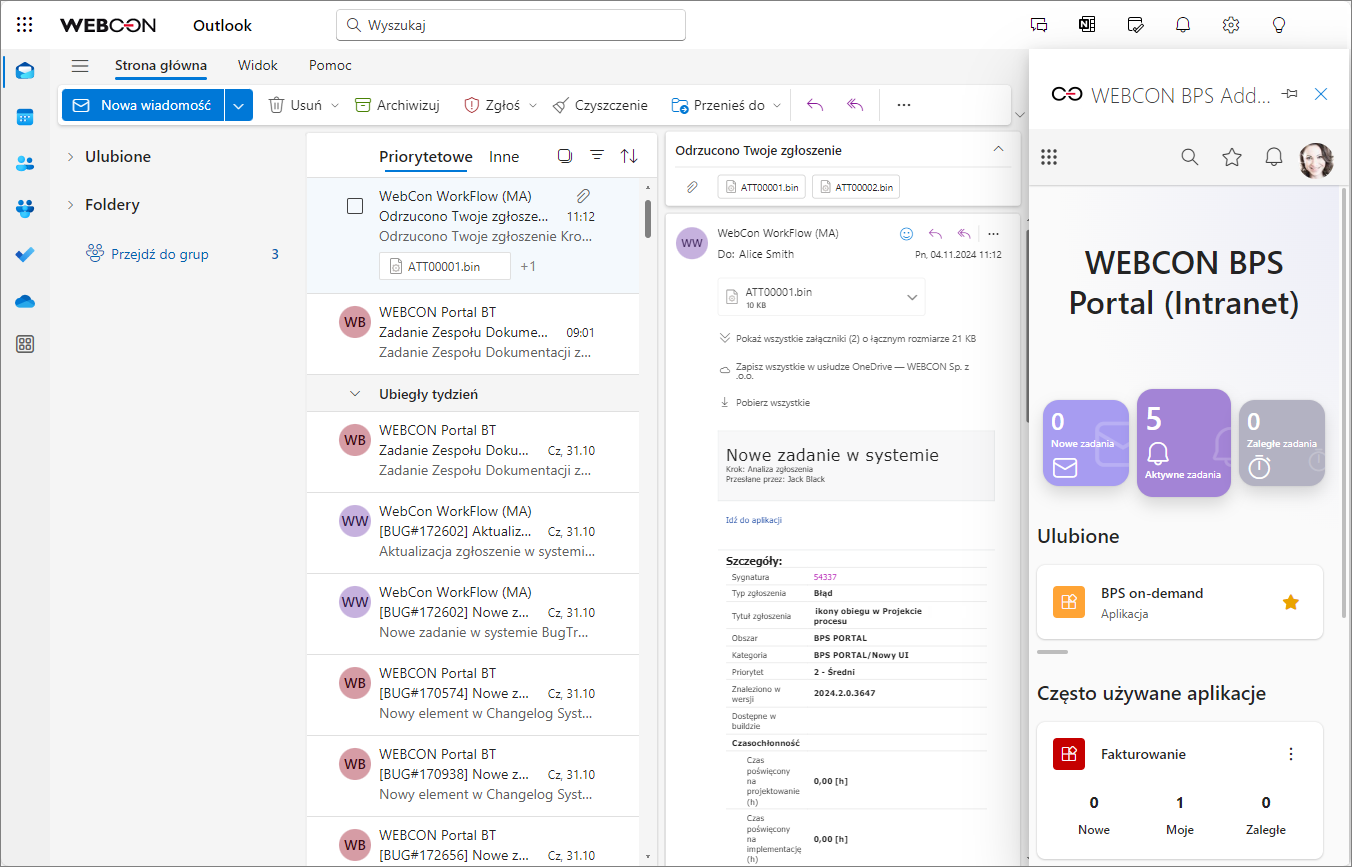Click bell icon in WEBCON add-in header

tap(1274, 157)
